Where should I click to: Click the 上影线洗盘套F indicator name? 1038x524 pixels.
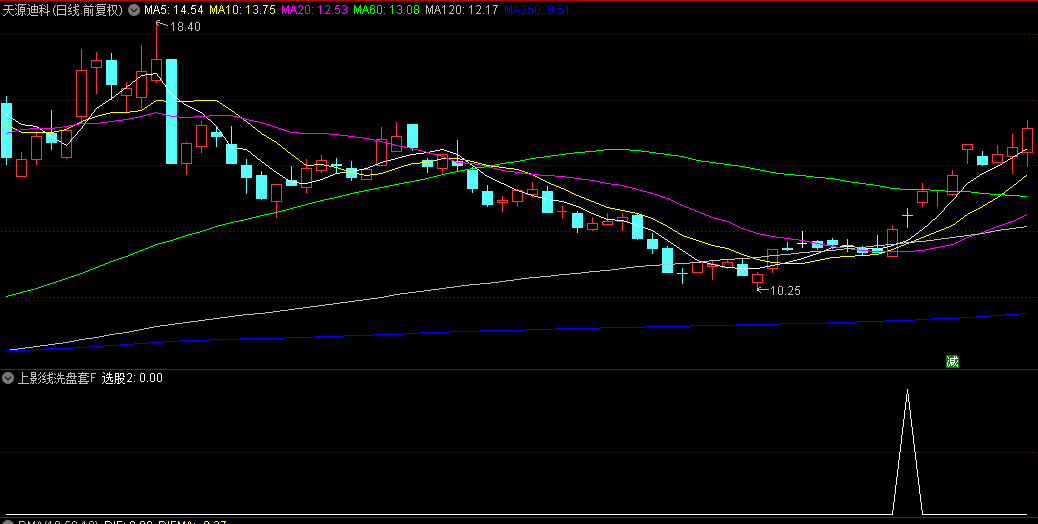57,378
